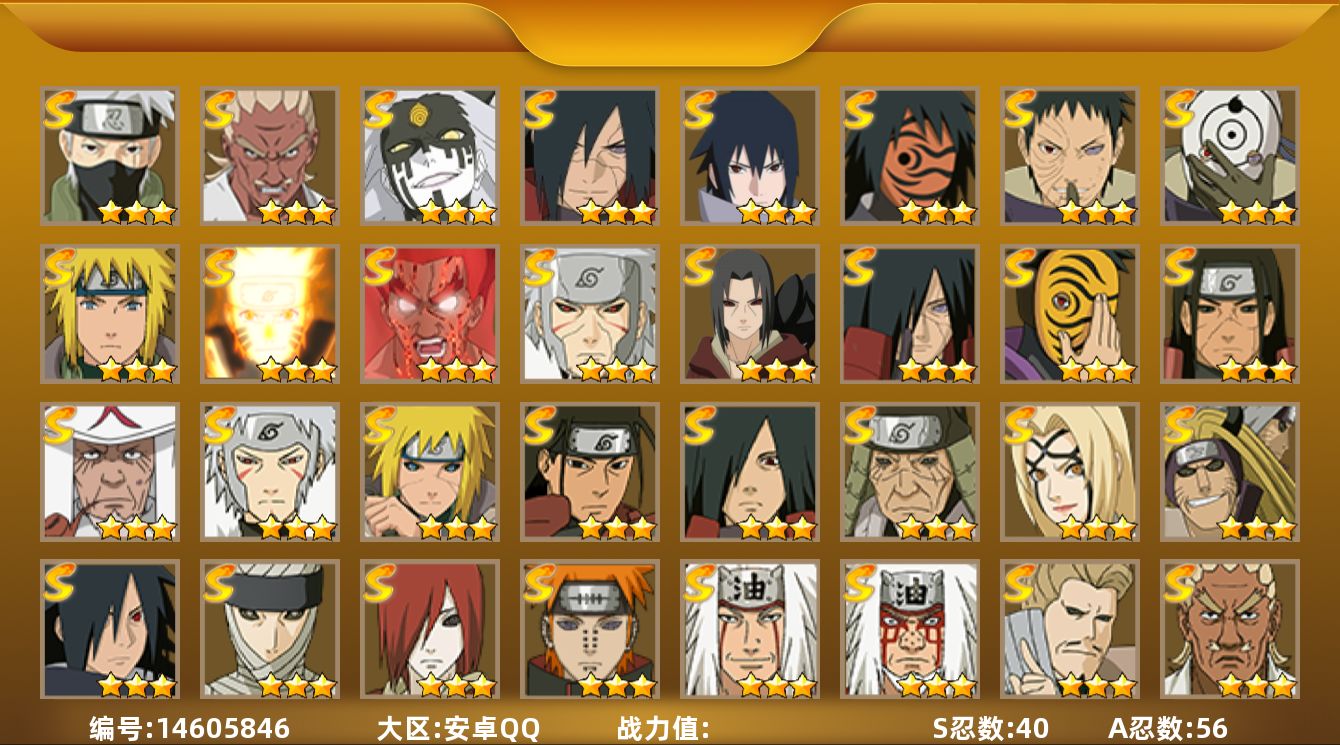Open the Itachi portrait with red collar

coord(749,314)
